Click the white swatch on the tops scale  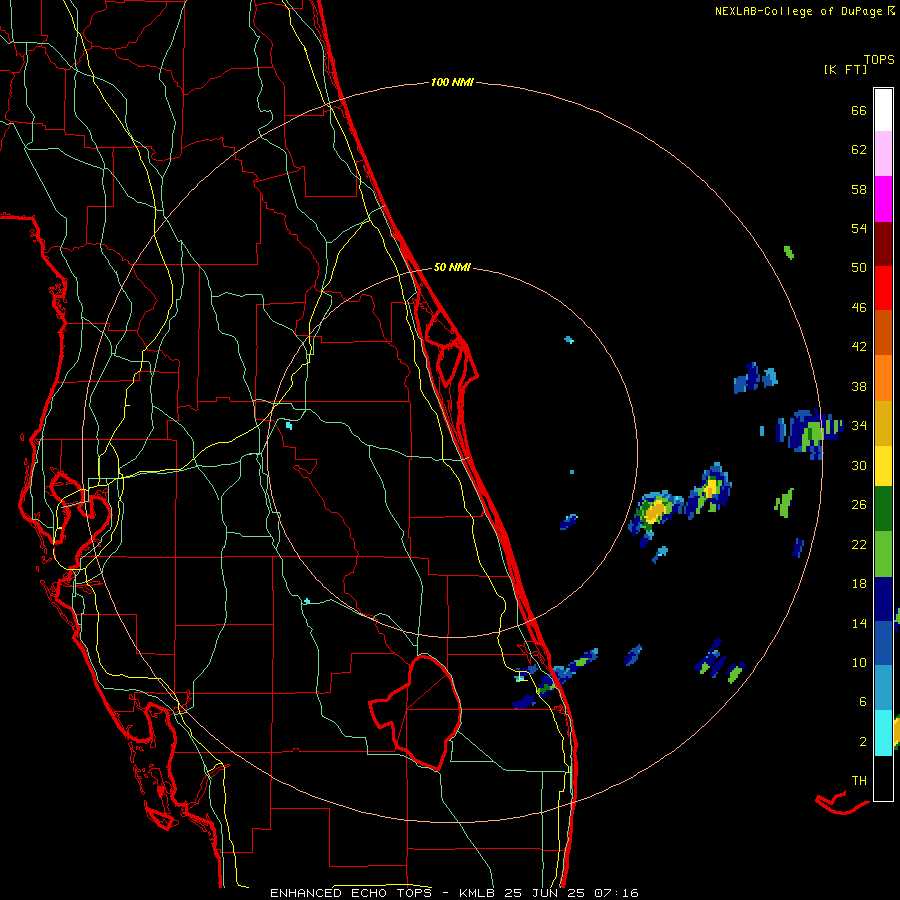(x=883, y=110)
